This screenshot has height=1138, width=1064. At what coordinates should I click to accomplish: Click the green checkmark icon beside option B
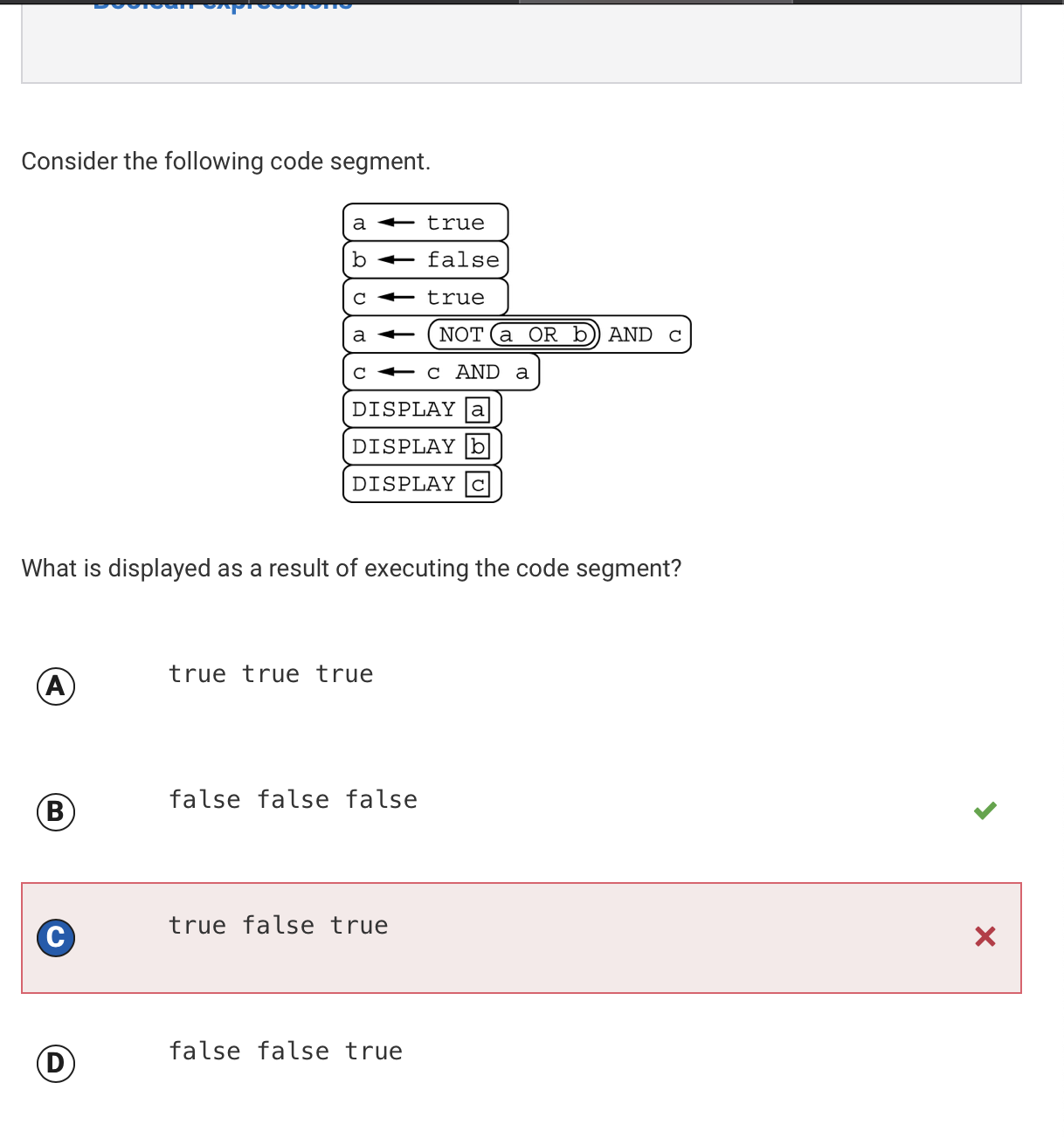(x=985, y=810)
